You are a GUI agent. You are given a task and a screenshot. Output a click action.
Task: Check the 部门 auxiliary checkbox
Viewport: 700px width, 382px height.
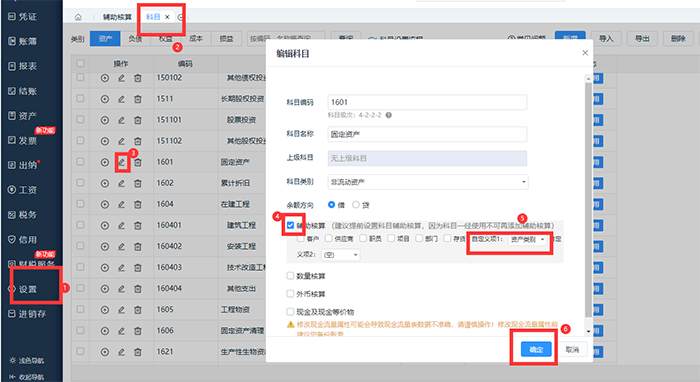[419, 238]
